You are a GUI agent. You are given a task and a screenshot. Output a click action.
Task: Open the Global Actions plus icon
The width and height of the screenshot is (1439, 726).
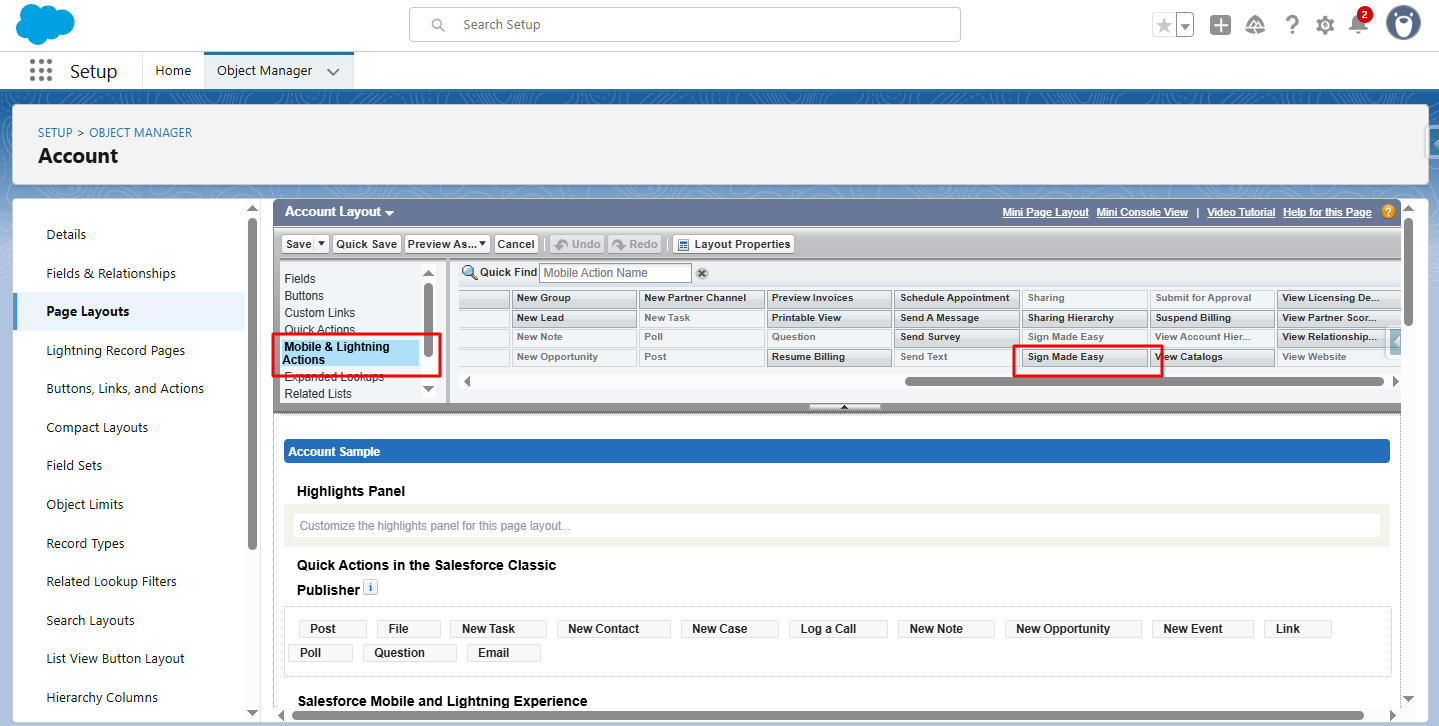(x=1220, y=26)
